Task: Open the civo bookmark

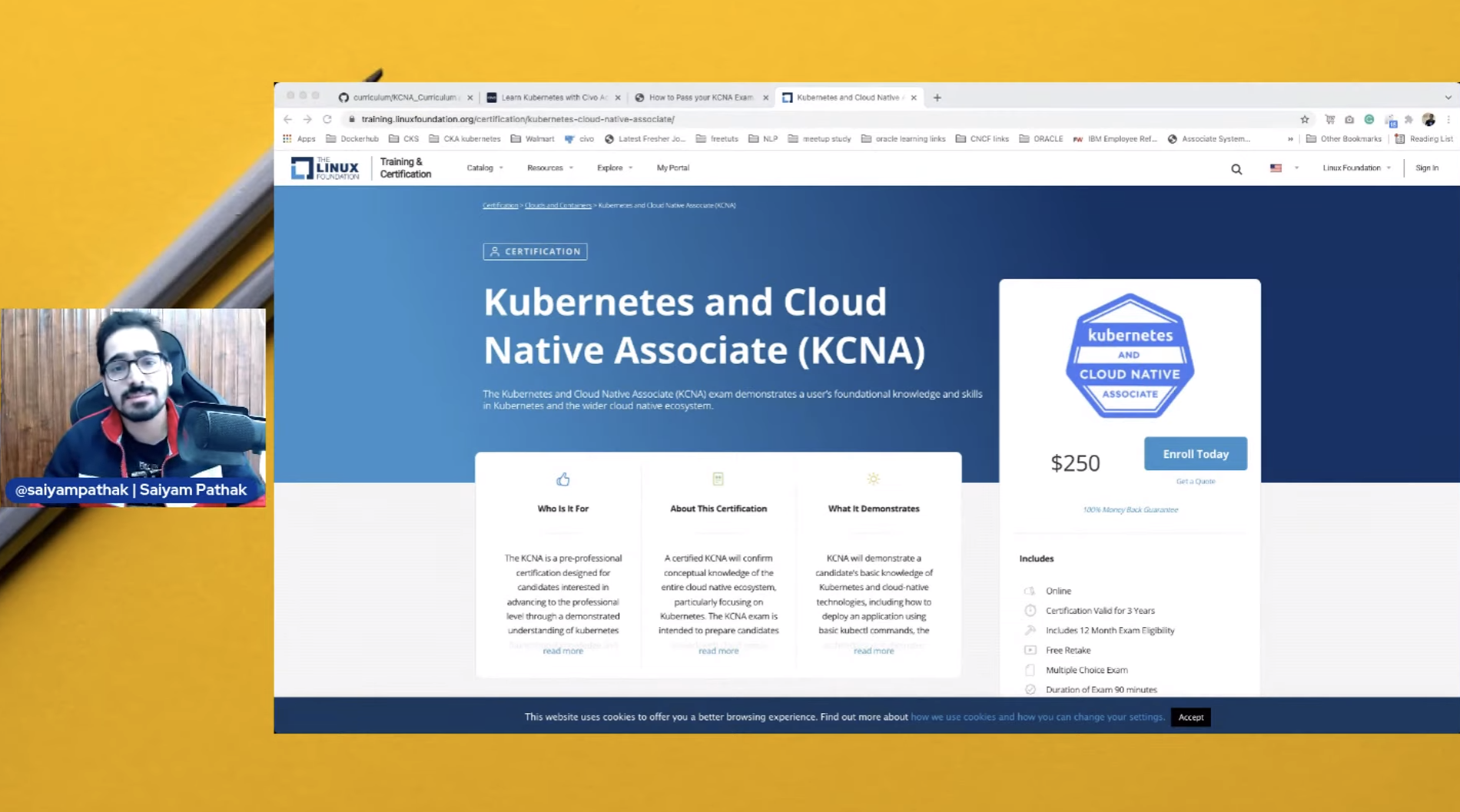Action: pos(579,139)
